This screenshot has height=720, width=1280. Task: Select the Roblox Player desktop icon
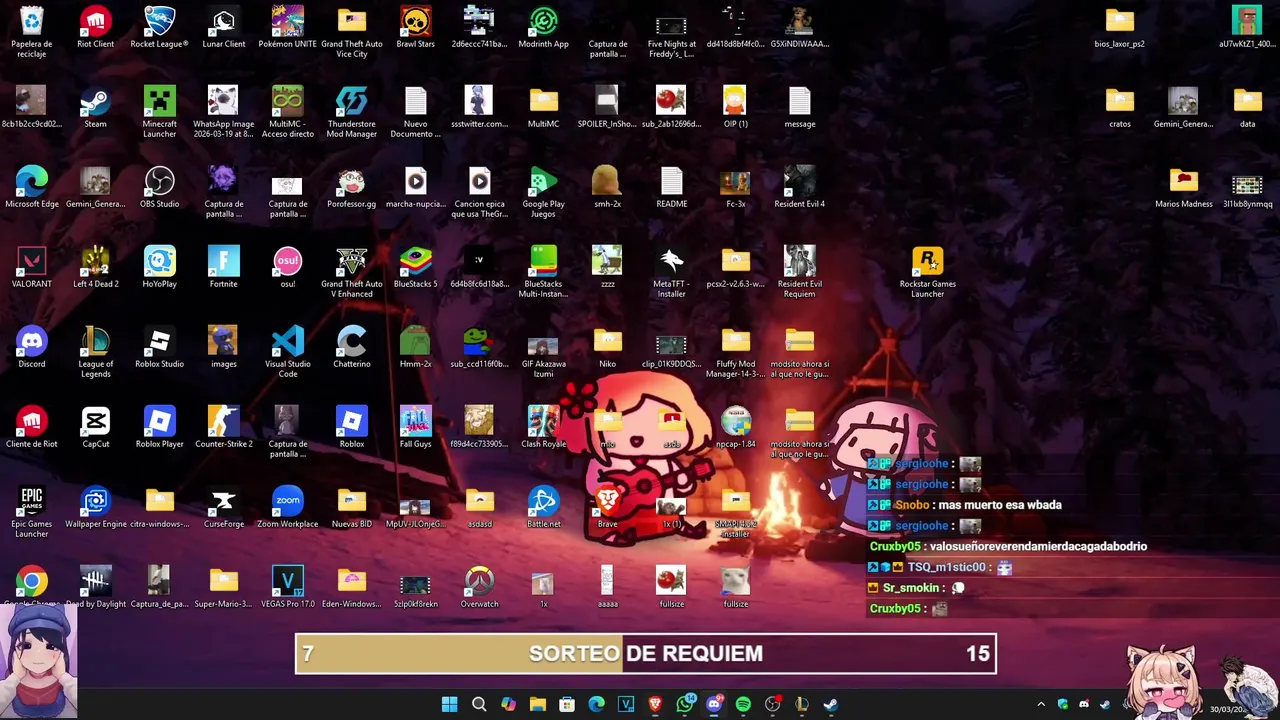pos(159,428)
